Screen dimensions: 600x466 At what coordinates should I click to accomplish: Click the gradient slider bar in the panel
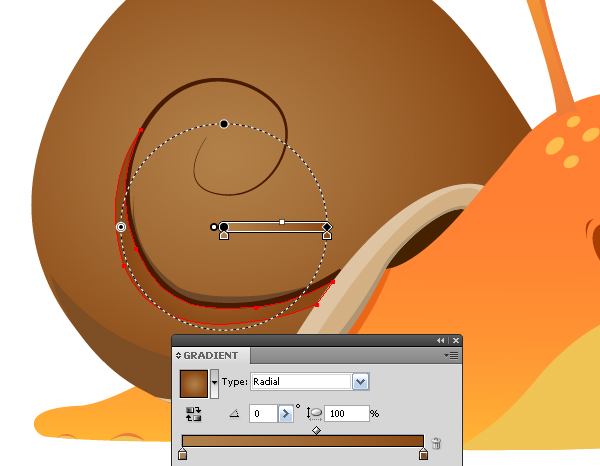point(303,441)
